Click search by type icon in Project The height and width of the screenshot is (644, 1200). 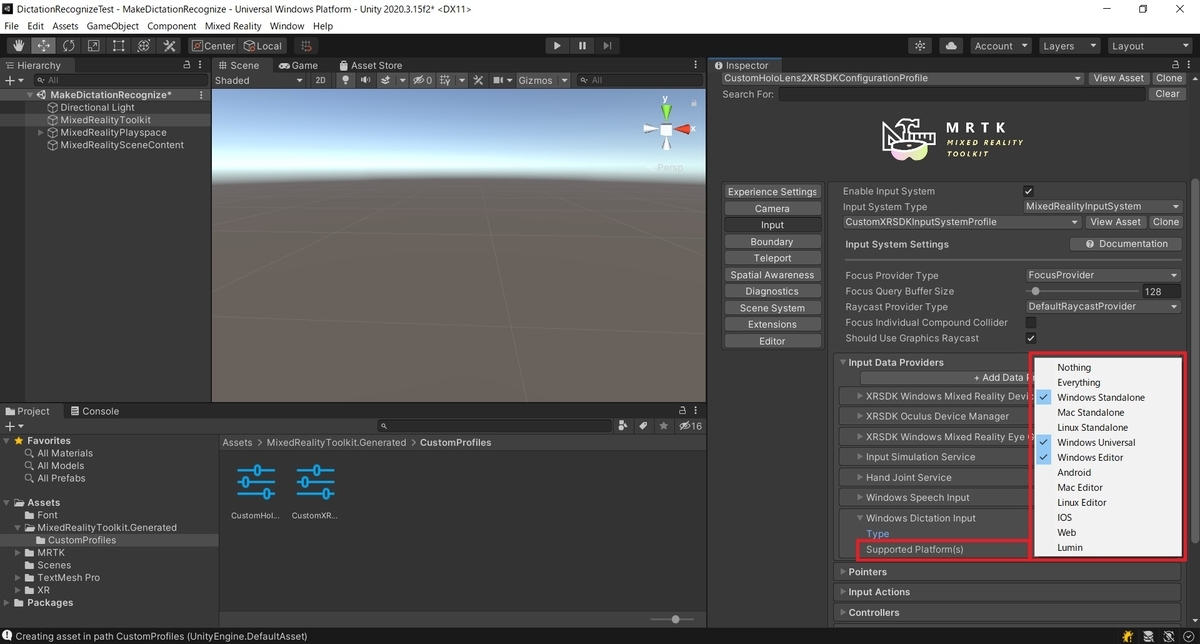[x=623, y=426]
